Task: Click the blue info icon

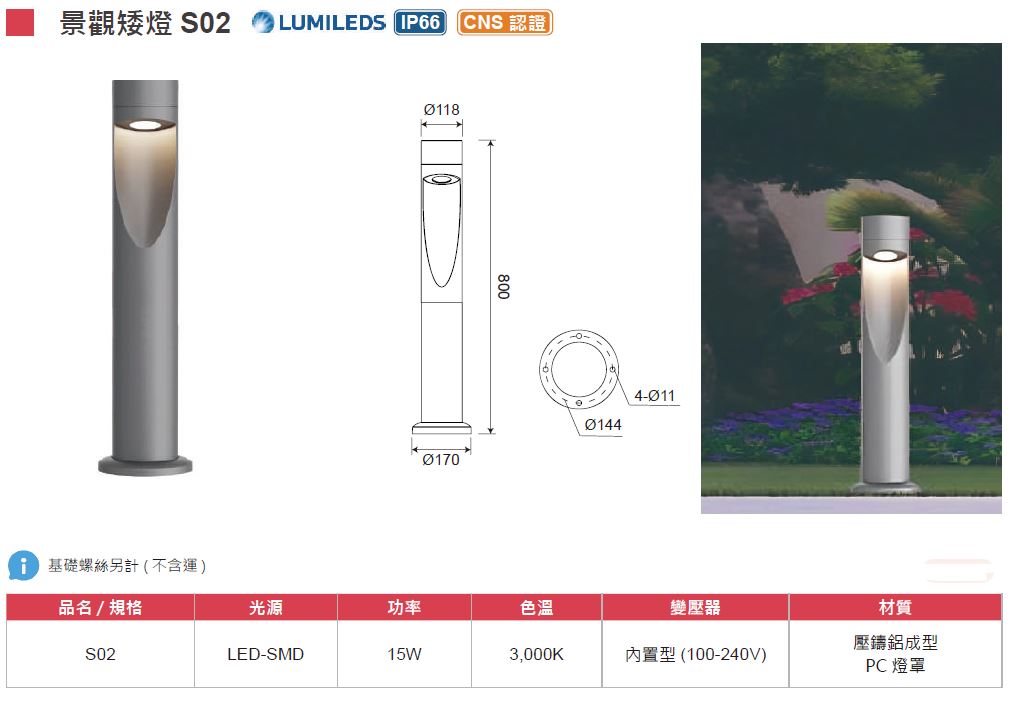Action: [23, 565]
